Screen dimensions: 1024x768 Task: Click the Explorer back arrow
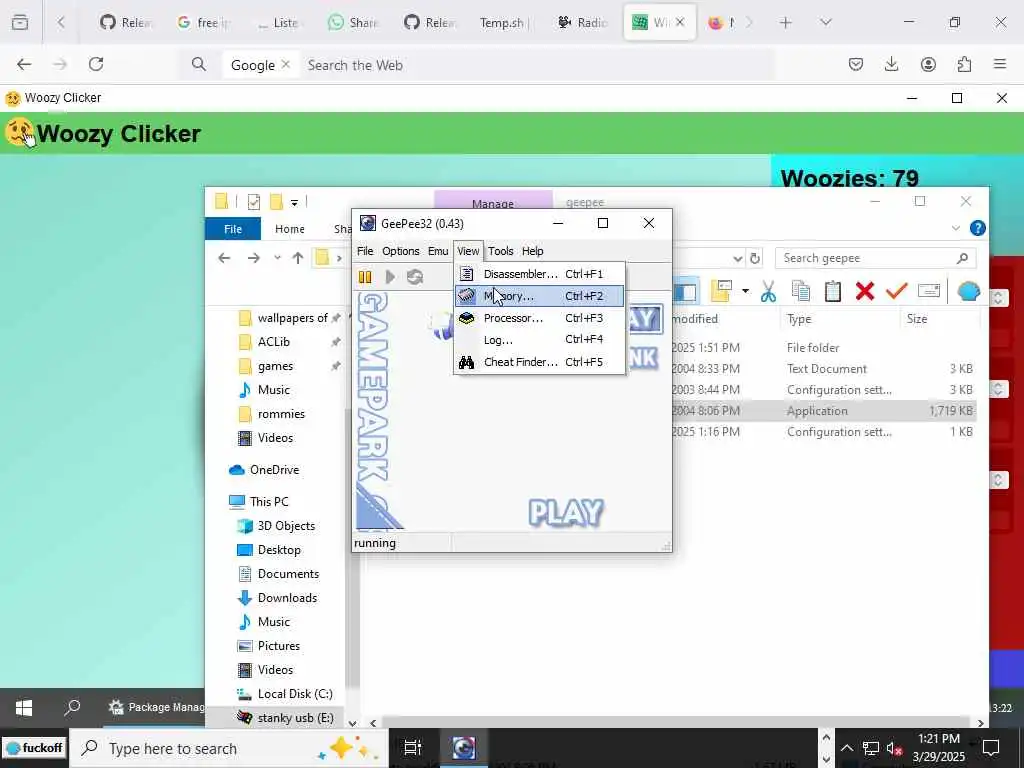[224, 258]
